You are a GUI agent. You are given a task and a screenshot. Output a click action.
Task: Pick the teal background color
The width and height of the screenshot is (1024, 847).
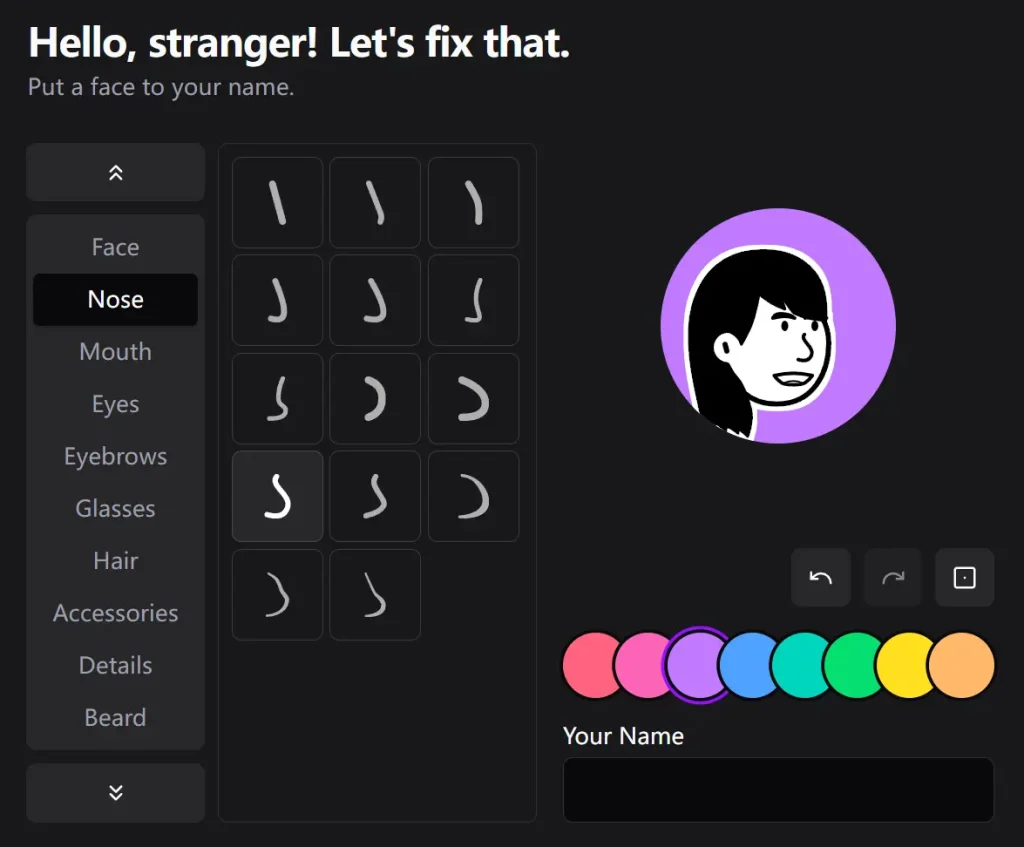pos(801,664)
